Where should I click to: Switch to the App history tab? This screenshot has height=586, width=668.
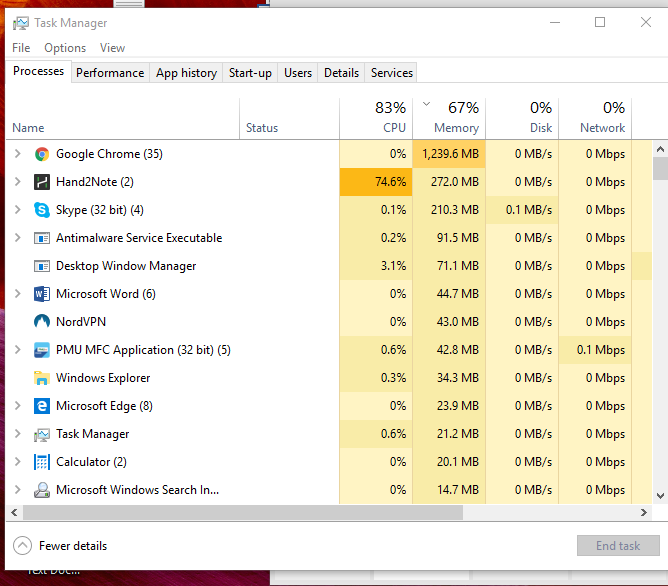[x=186, y=73]
